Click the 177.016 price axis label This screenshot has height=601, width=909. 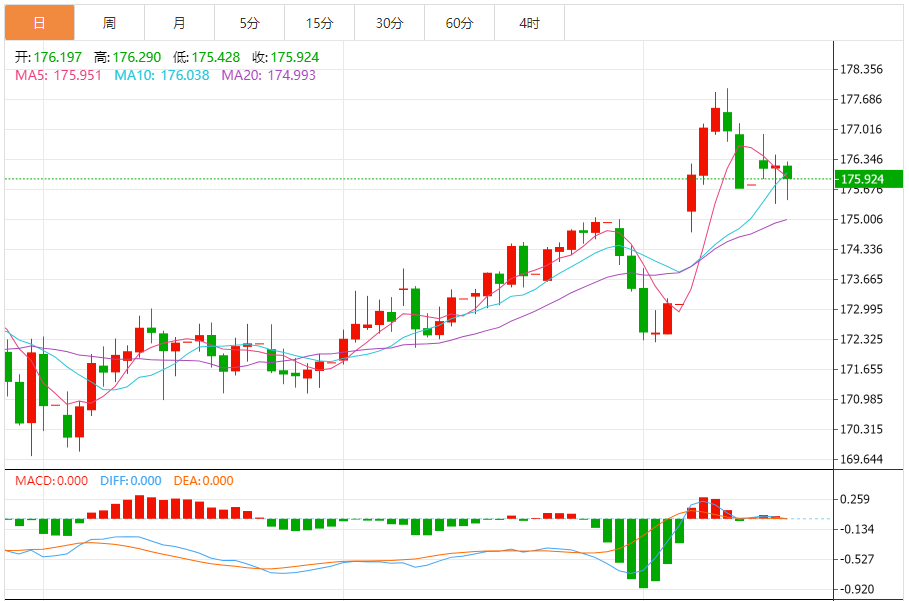pos(861,129)
